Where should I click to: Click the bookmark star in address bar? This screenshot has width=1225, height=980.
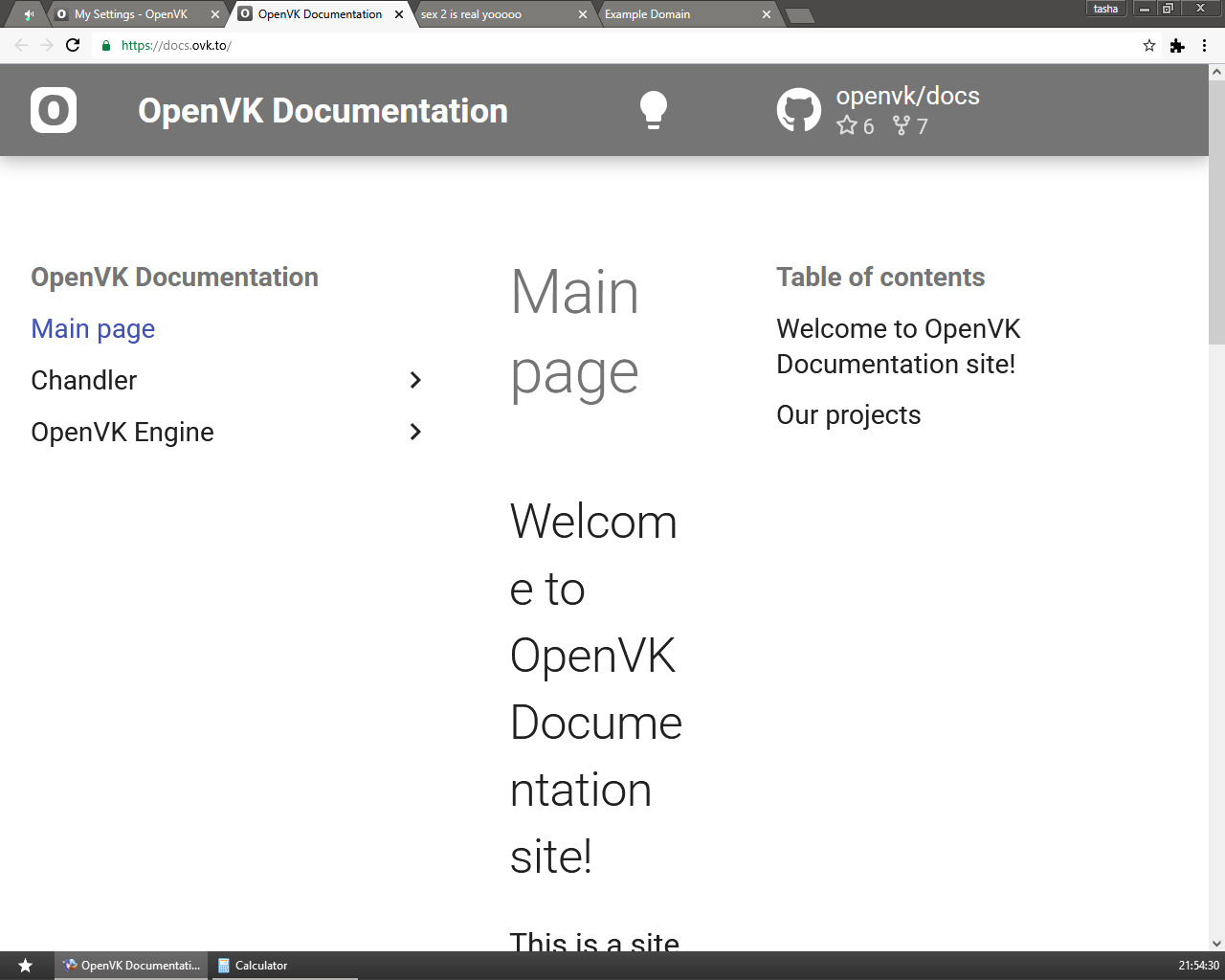point(1149,45)
